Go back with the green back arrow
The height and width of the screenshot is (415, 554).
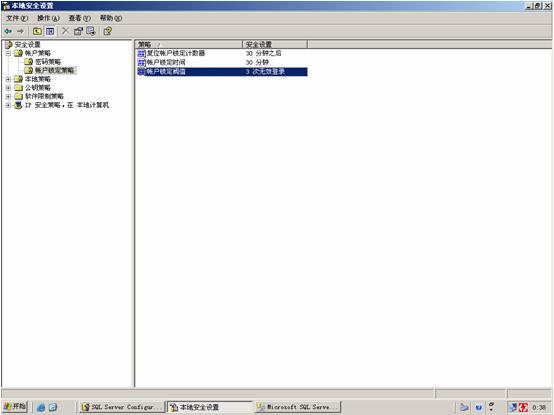point(8,31)
